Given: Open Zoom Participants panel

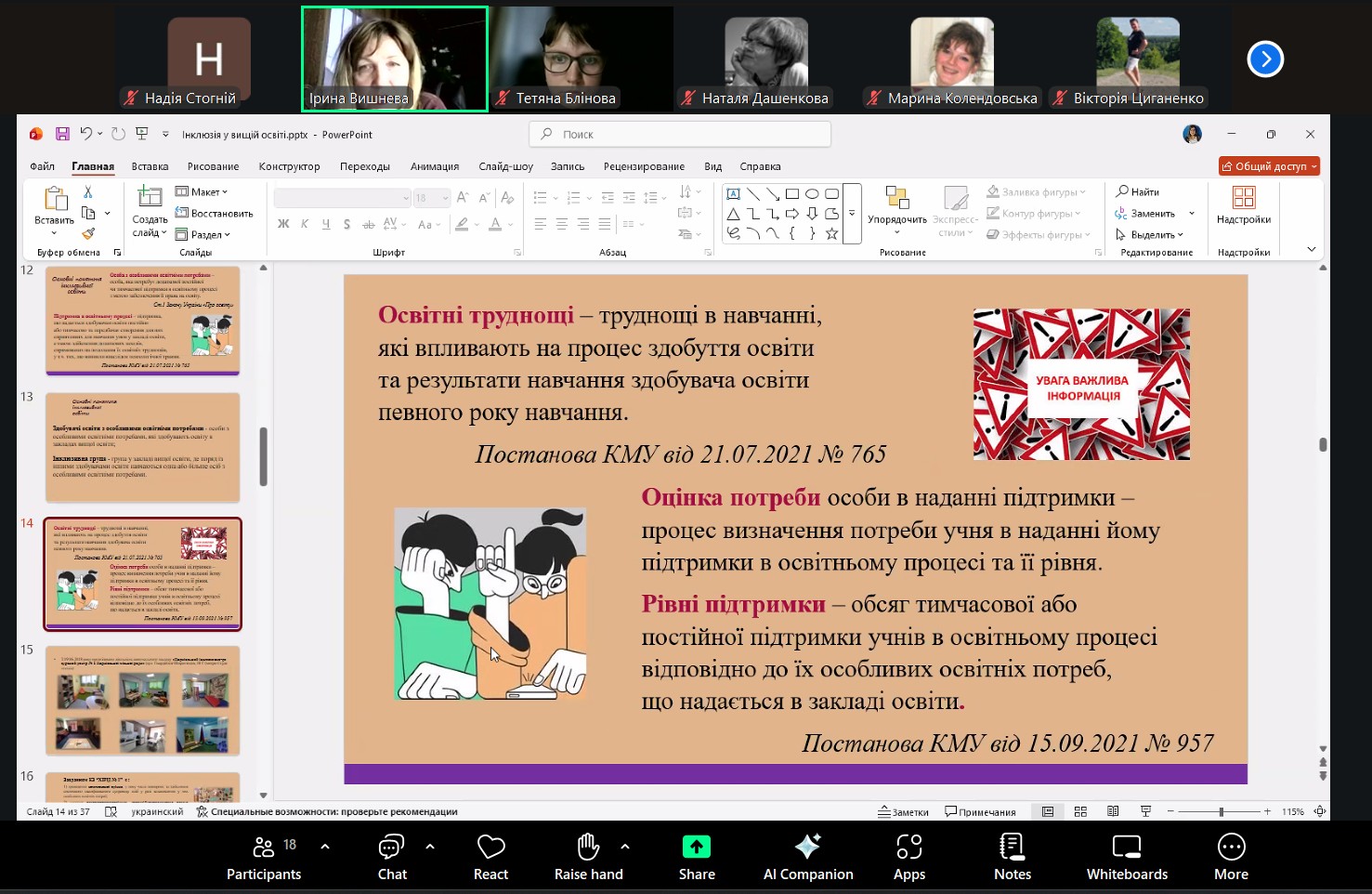Looking at the screenshot, I should pos(263,854).
